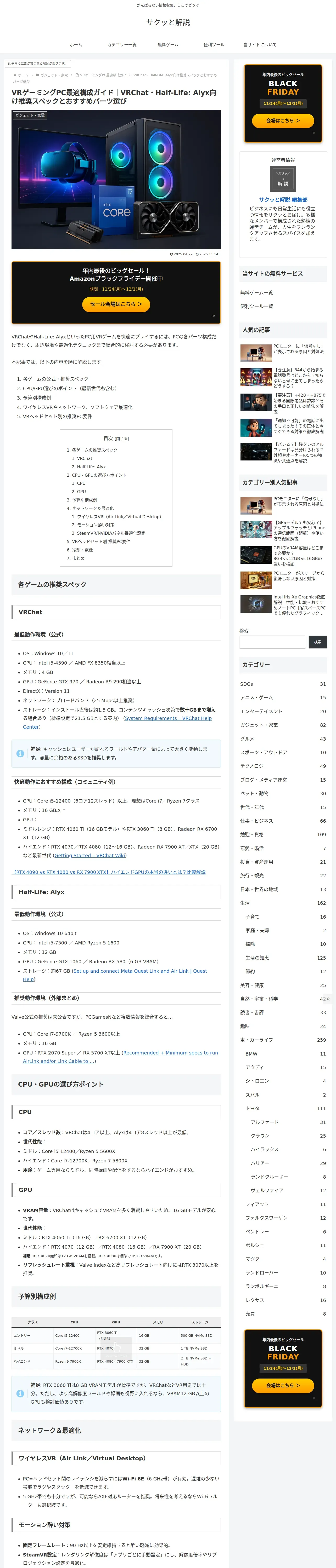This screenshot has width=336, height=1568.
Task: Open 無料ゲーム in the top navigation
Action: coord(168,45)
